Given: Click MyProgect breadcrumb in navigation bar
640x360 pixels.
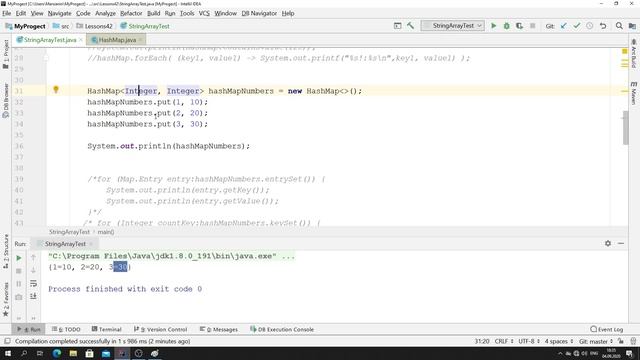Looking at the screenshot, I should 25,26.
